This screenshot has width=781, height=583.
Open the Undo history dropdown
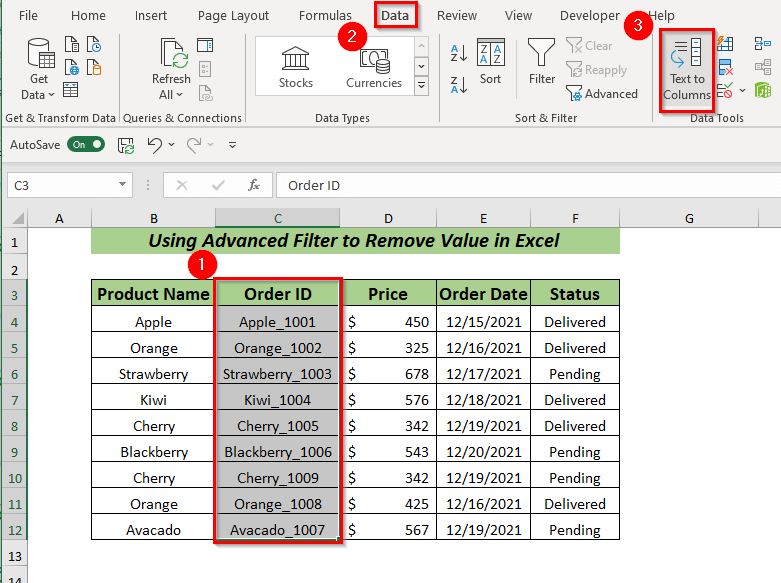[172, 145]
